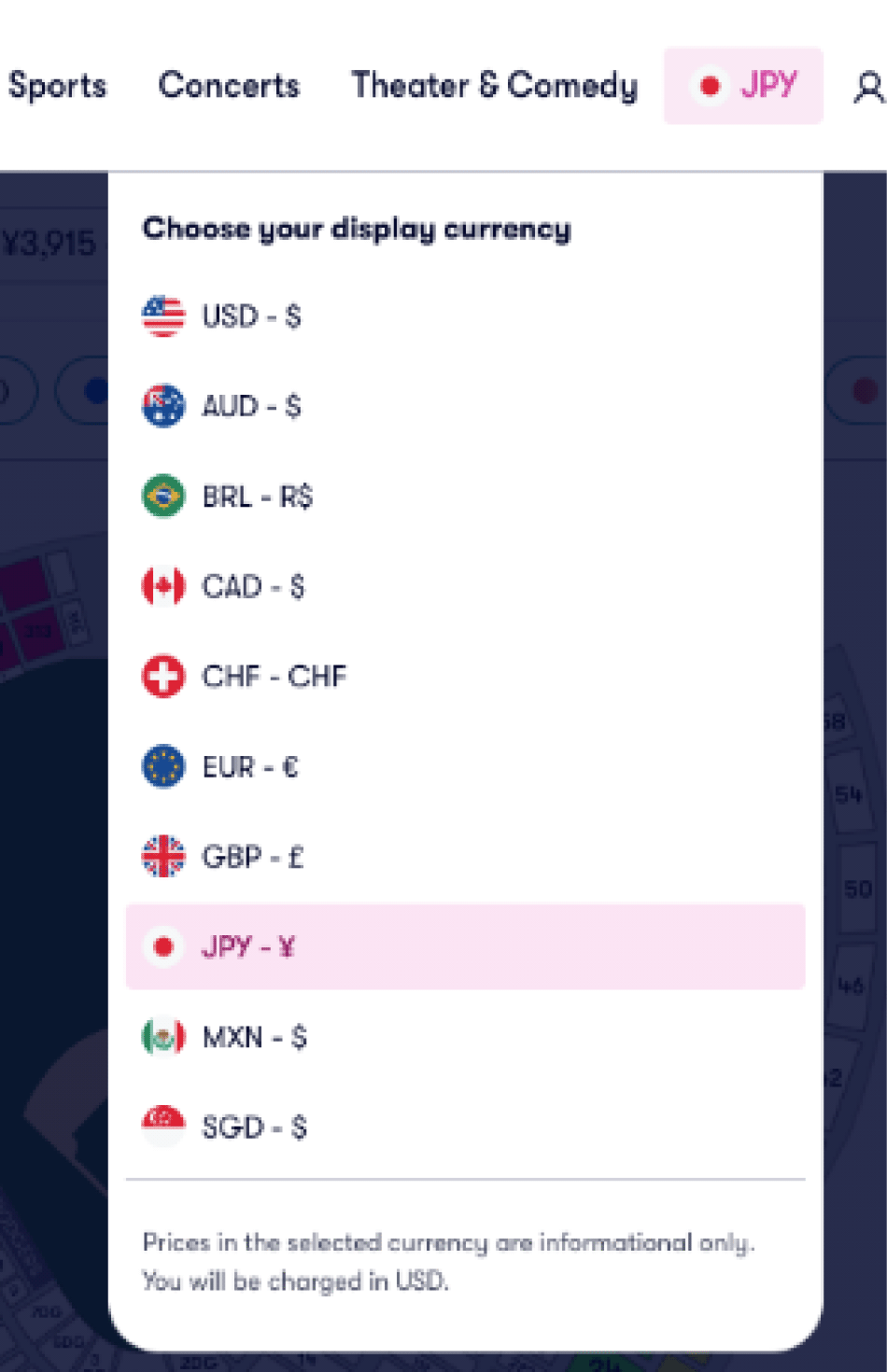Click the Australian flag icon
Image resolution: width=887 pixels, height=1372 pixels.
point(163,406)
